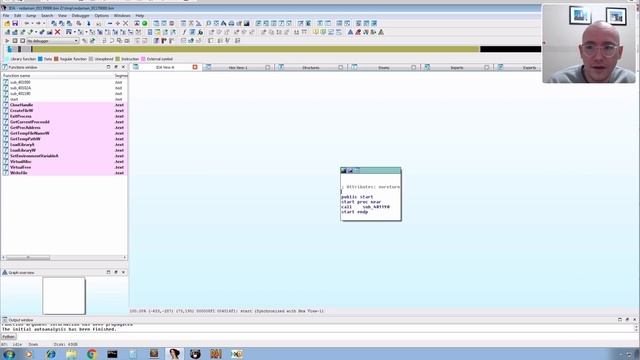Click the Open file toolbar icon

[x=7, y=24]
